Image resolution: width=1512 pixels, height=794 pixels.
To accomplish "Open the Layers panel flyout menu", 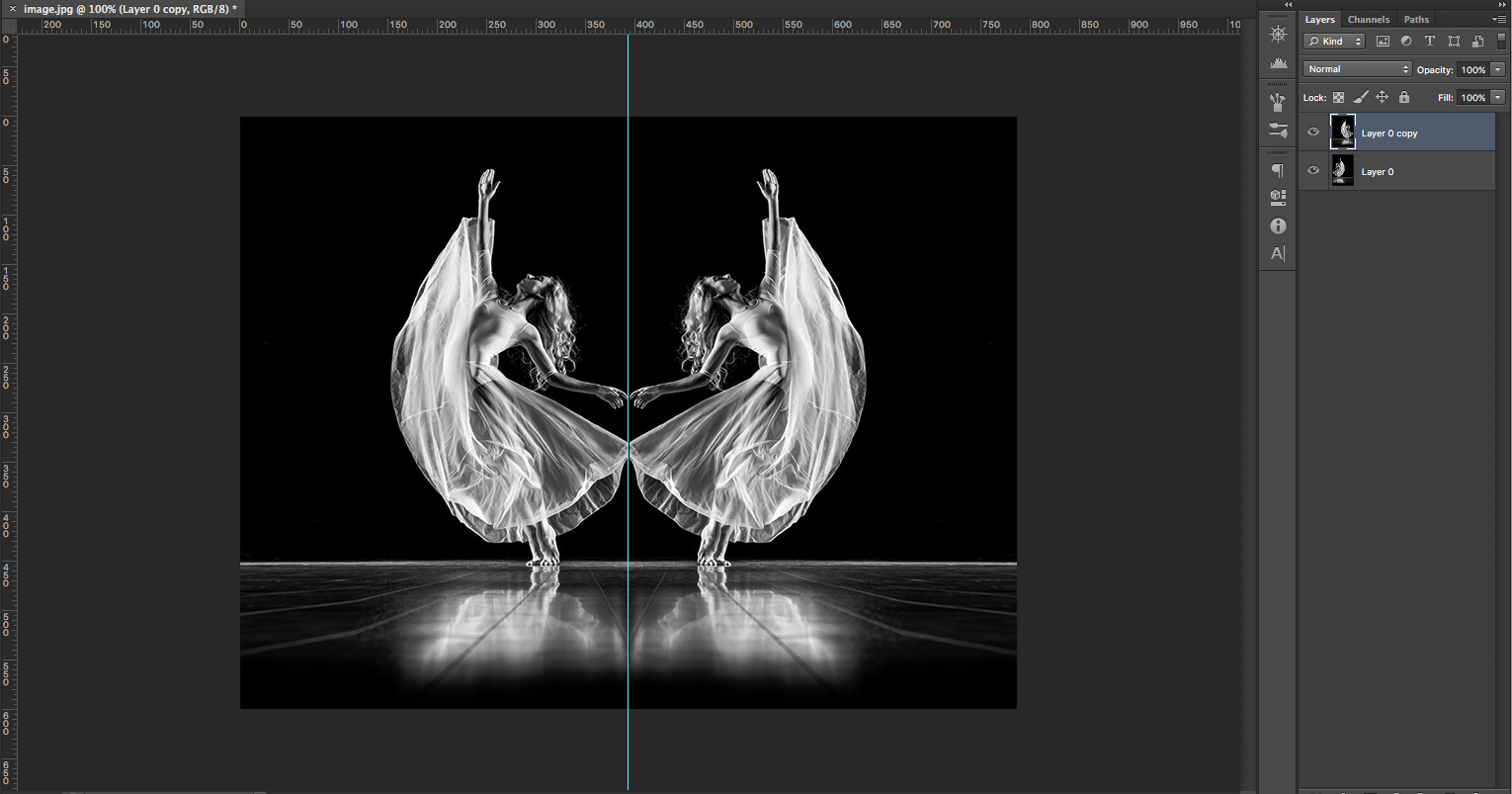I will coord(1499,20).
